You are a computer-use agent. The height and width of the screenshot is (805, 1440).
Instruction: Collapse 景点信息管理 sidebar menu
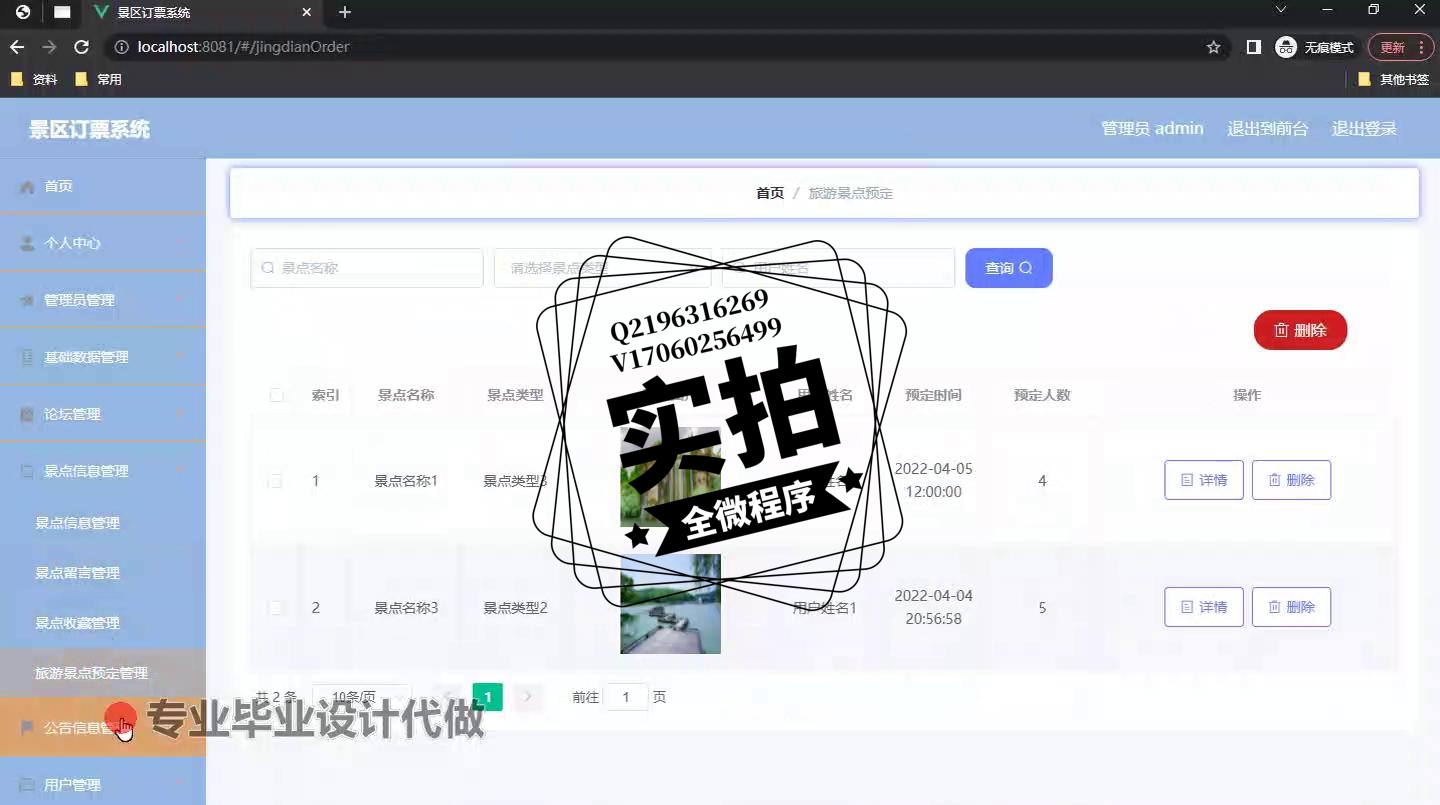[103, 471]
